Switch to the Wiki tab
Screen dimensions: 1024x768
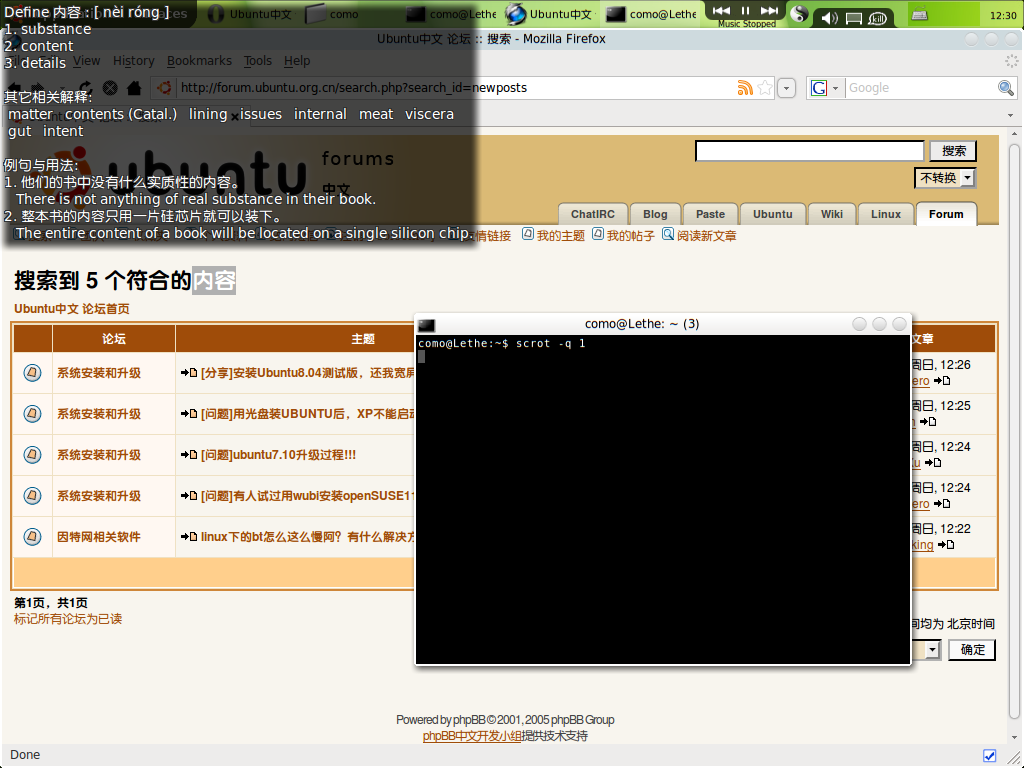pyautogui.click(x=832, y=214)
